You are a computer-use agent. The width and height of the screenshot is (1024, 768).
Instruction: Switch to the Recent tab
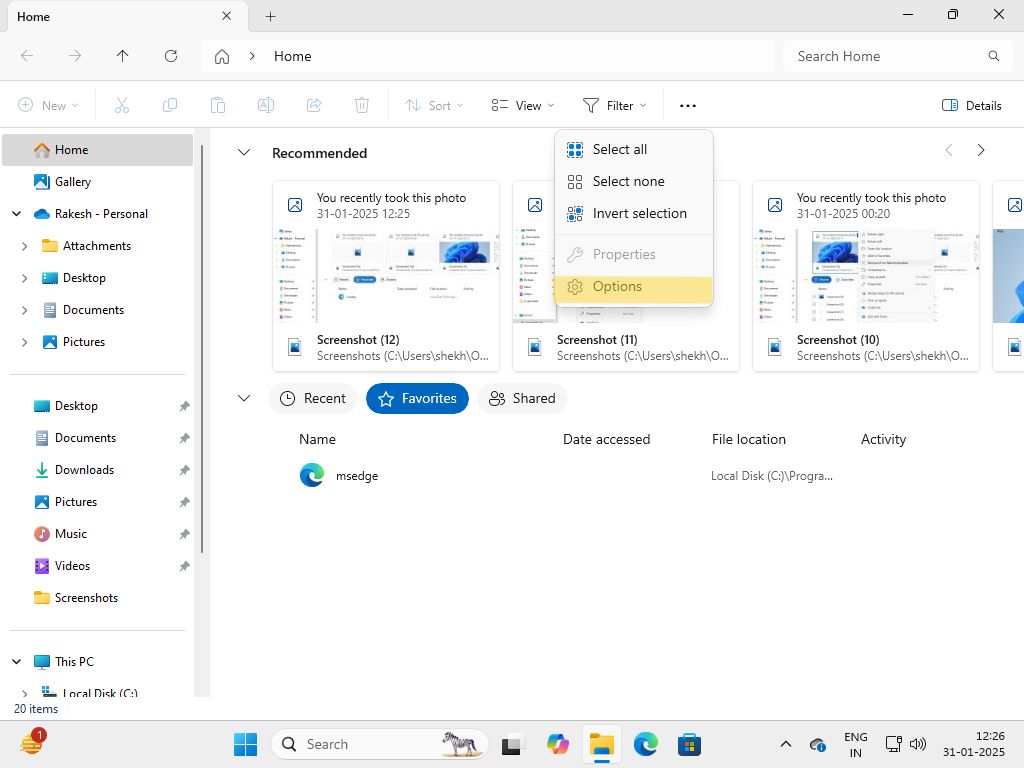pyautogui.click(x=313, y=398)
